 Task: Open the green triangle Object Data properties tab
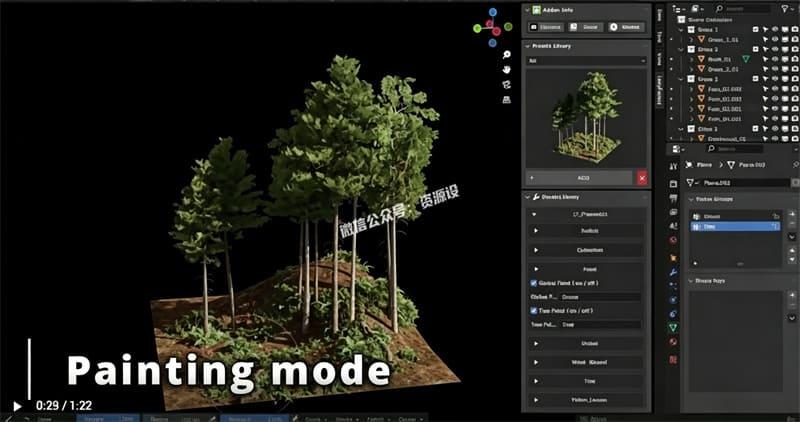673,326
